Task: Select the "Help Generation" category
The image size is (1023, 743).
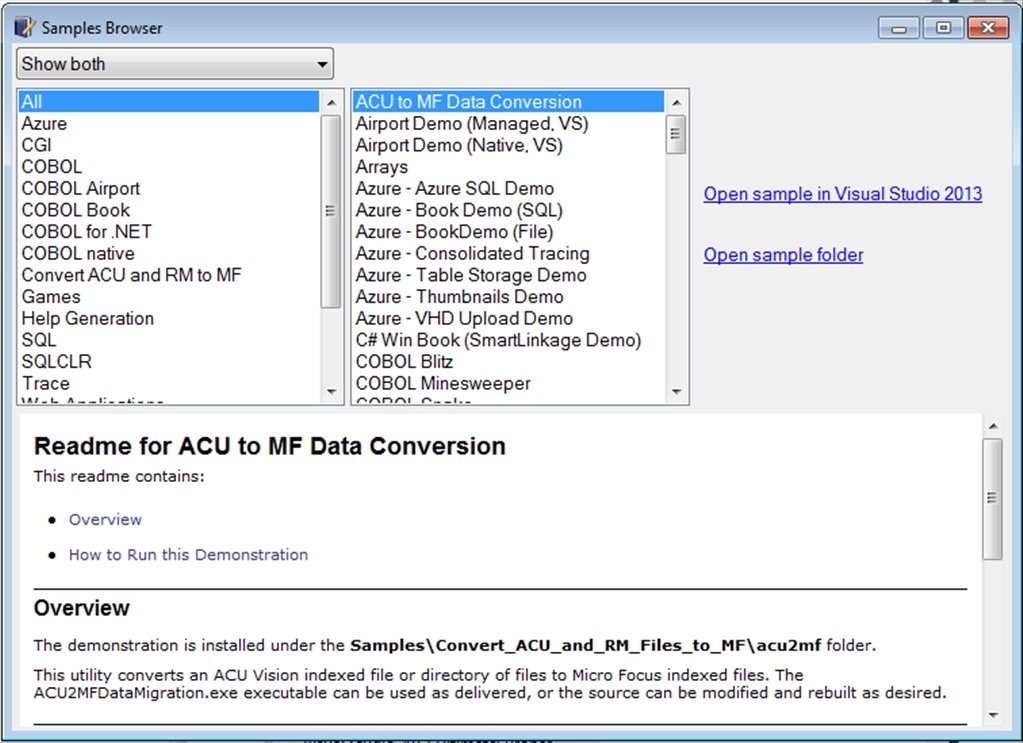Action: [x=169, y=318]
